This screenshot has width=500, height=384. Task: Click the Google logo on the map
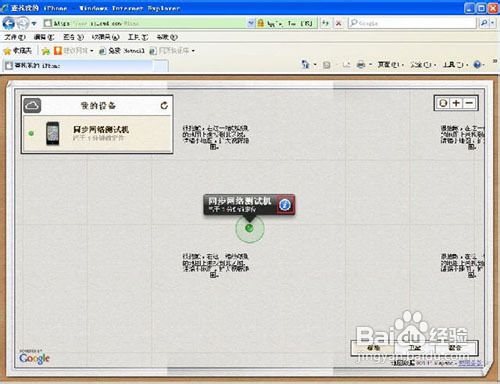[x=34, y=358]
